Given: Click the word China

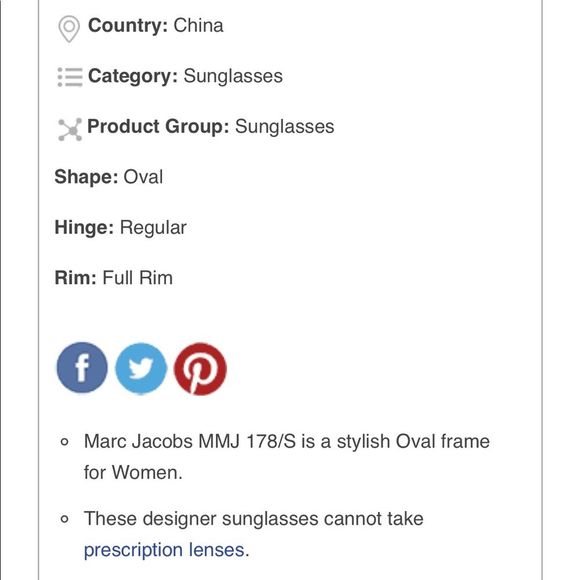Looking at the screenshot, I should pos(199,26).
